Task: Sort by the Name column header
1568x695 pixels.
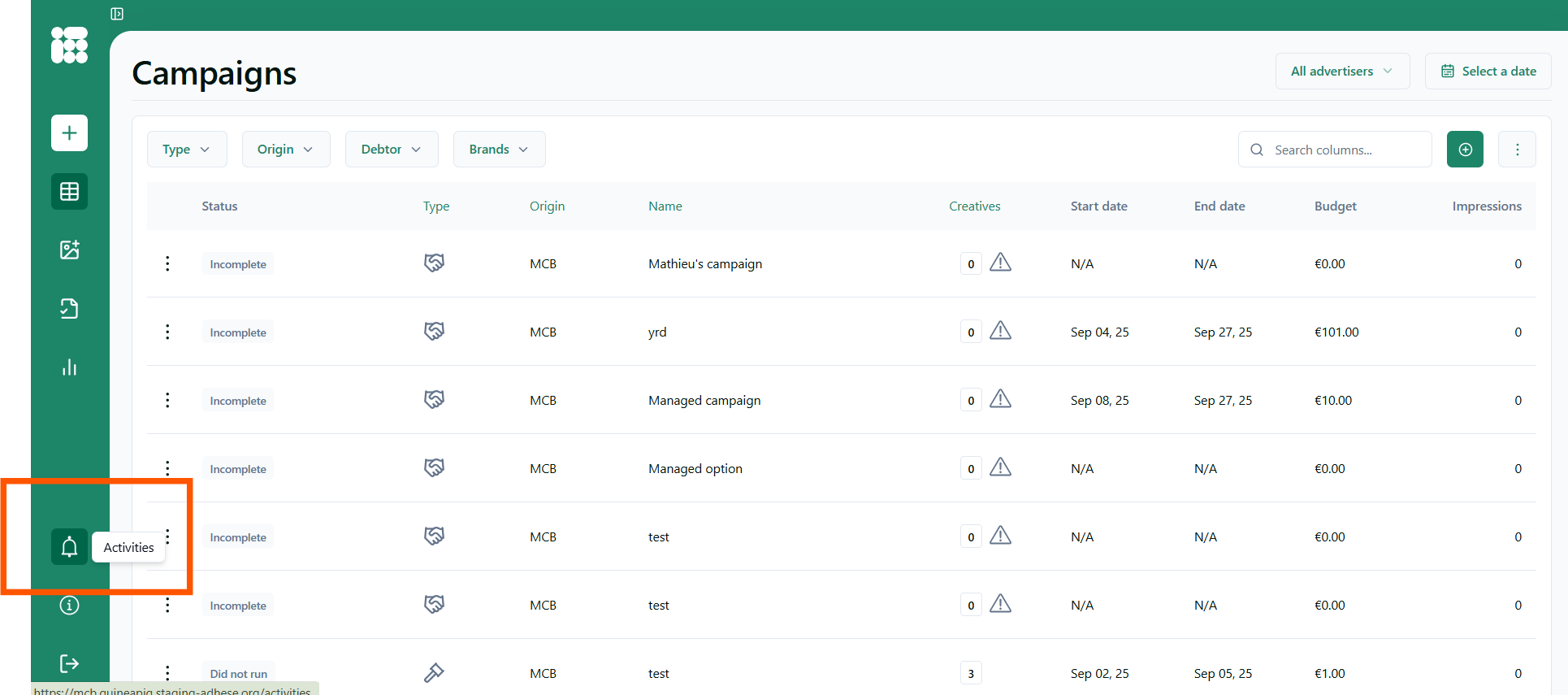Action: coord(665,206)
